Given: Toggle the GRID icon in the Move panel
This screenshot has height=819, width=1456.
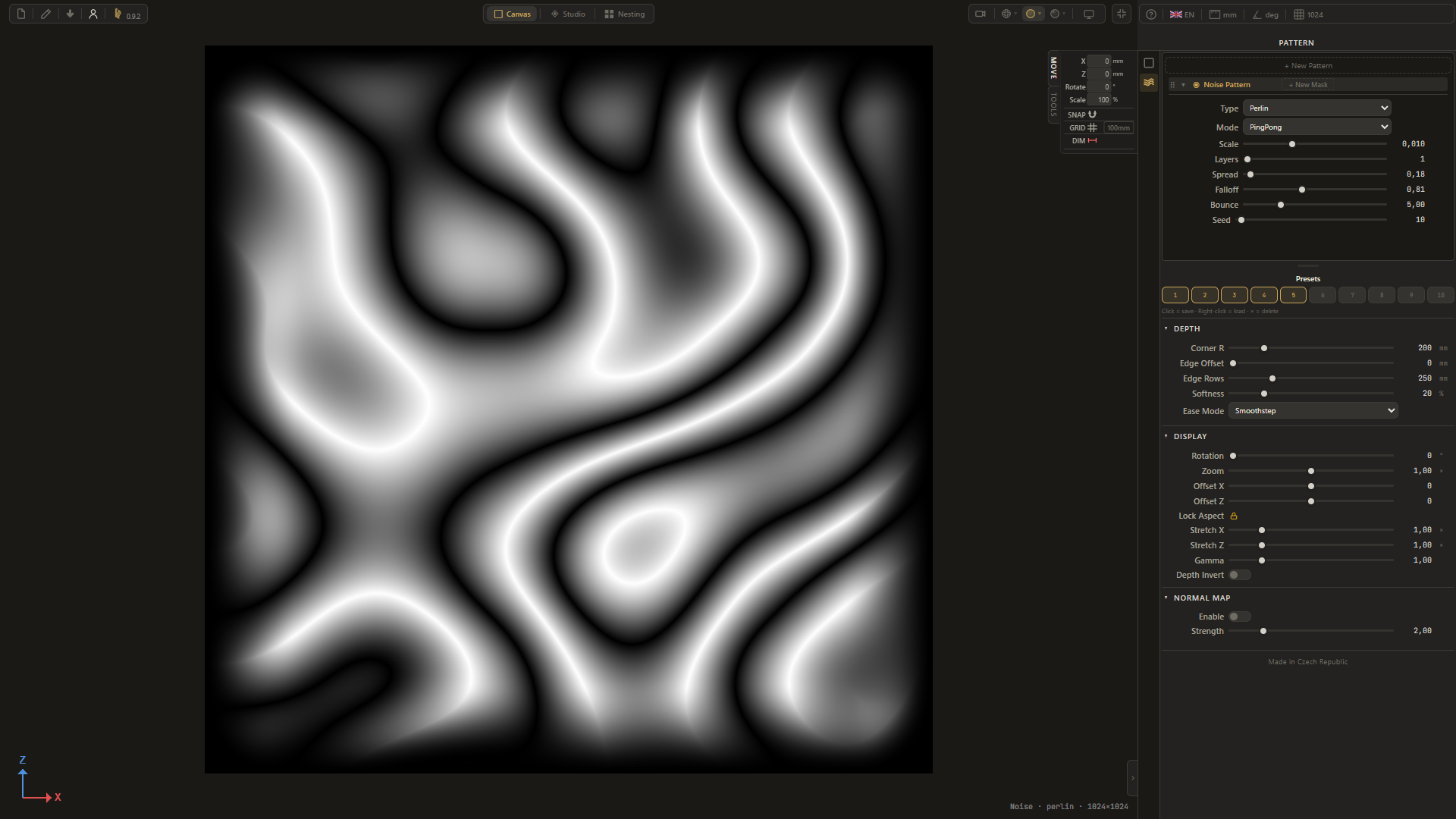Looking at the screenshot, I should pyautogui.click(x=1092, y=127).
